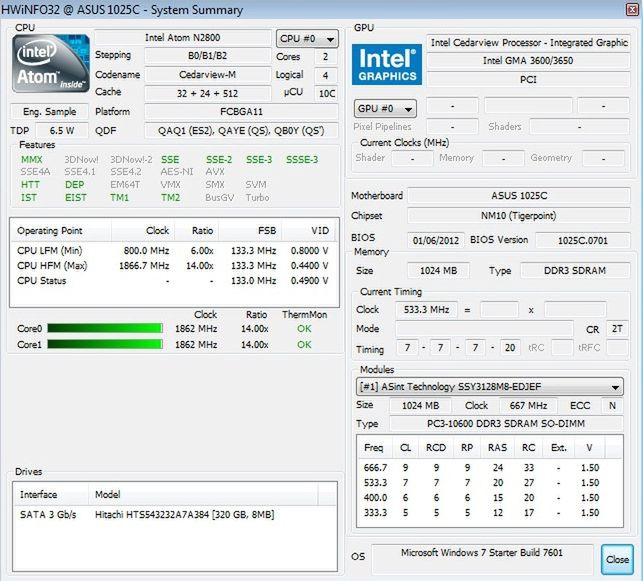Click the Operating Point column header

click(61, 231)
